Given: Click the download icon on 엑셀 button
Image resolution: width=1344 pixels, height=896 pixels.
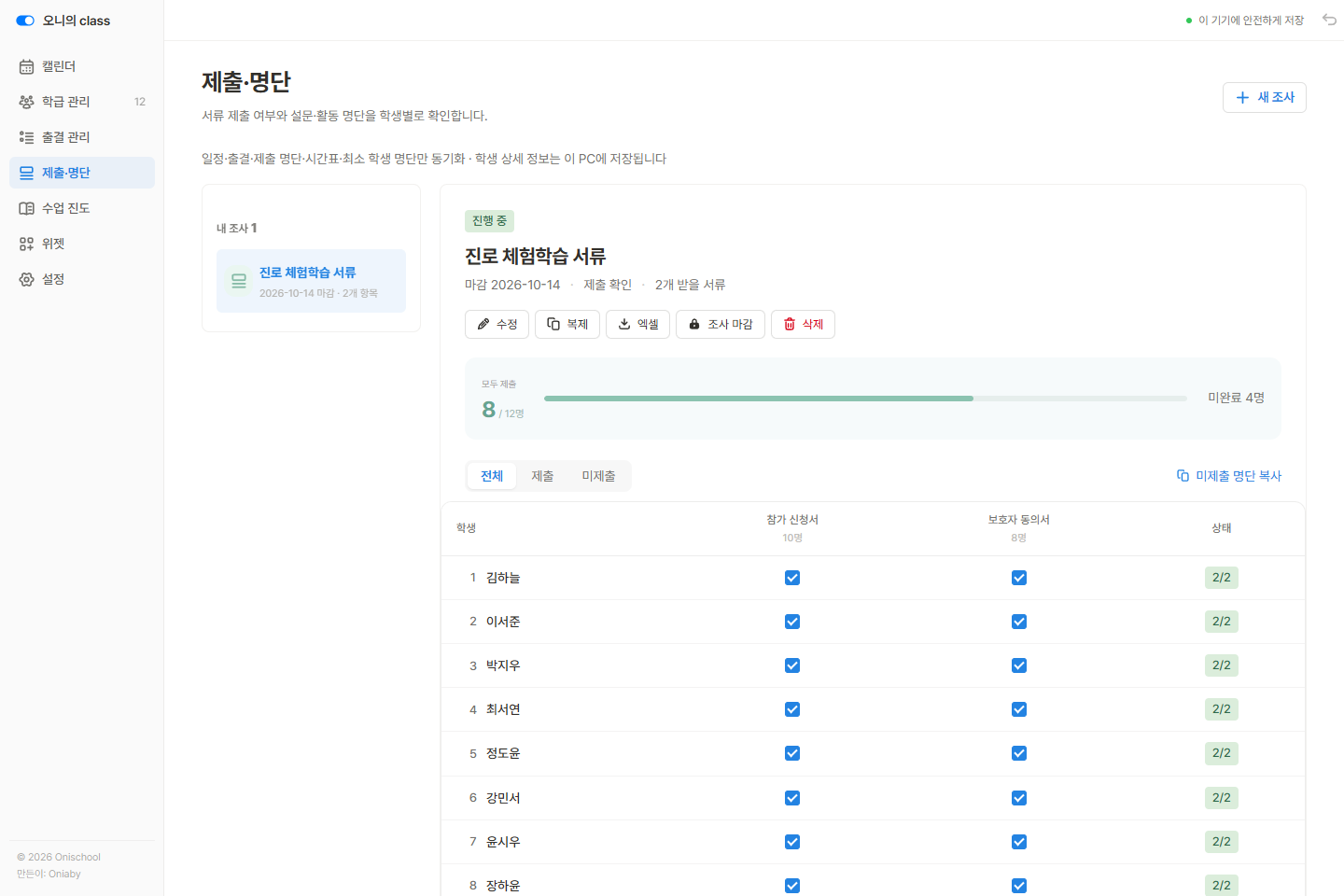Looking at the screenshot, I should tap(624, 324).
